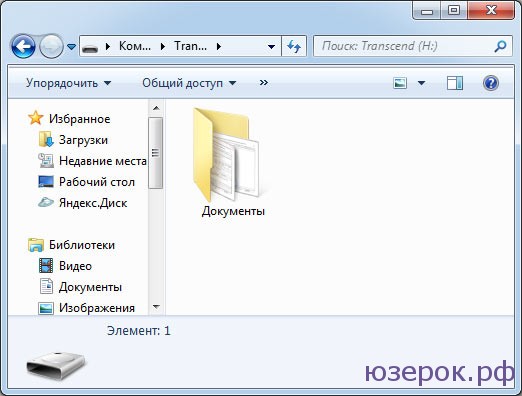Click sidebar scrollbar up arrow

click(x=156, y=108)
